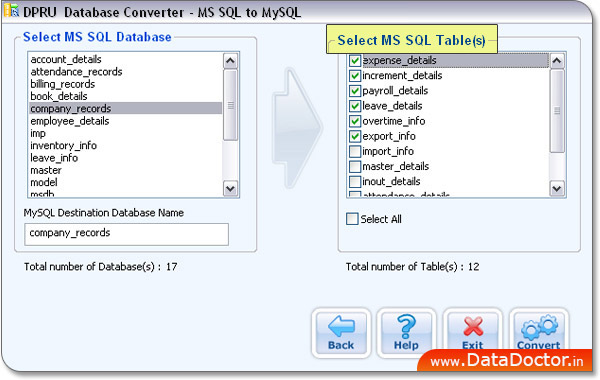The height and width of the screenshot is (380, 600).
Task: Click up arrow of table list scrollbar
Action: [x=557, y=60]
